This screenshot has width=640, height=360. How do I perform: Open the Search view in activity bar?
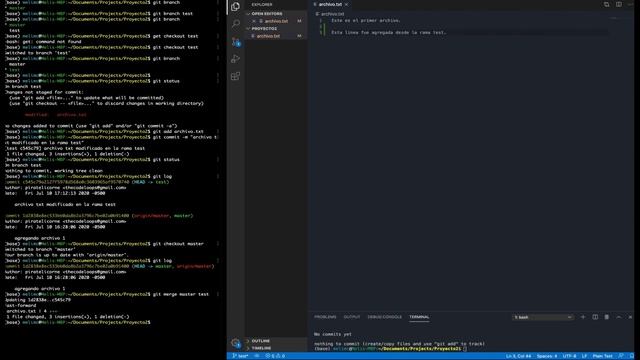[236, 24]
